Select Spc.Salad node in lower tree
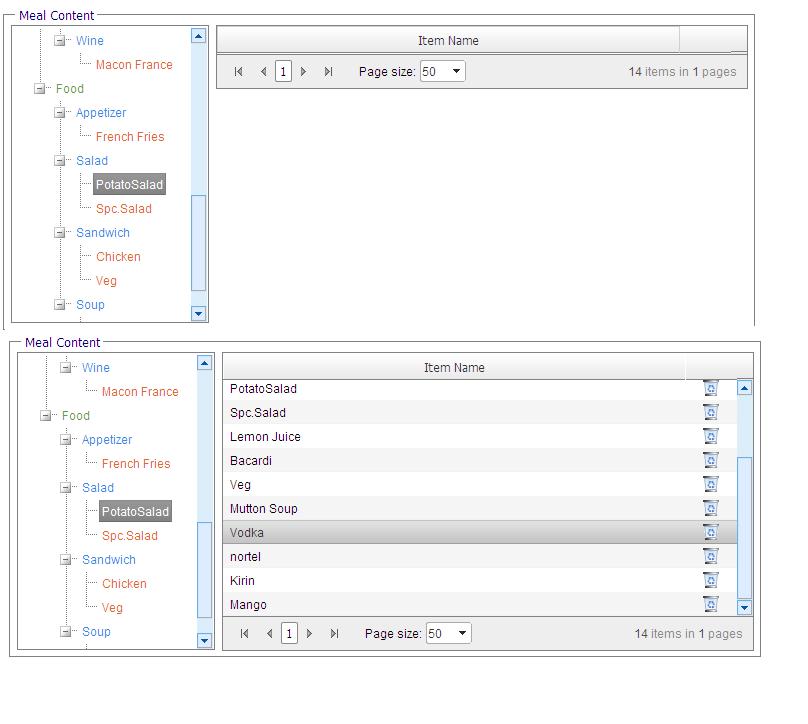This screenshot has width=808, height=724. tap(130, 536)
